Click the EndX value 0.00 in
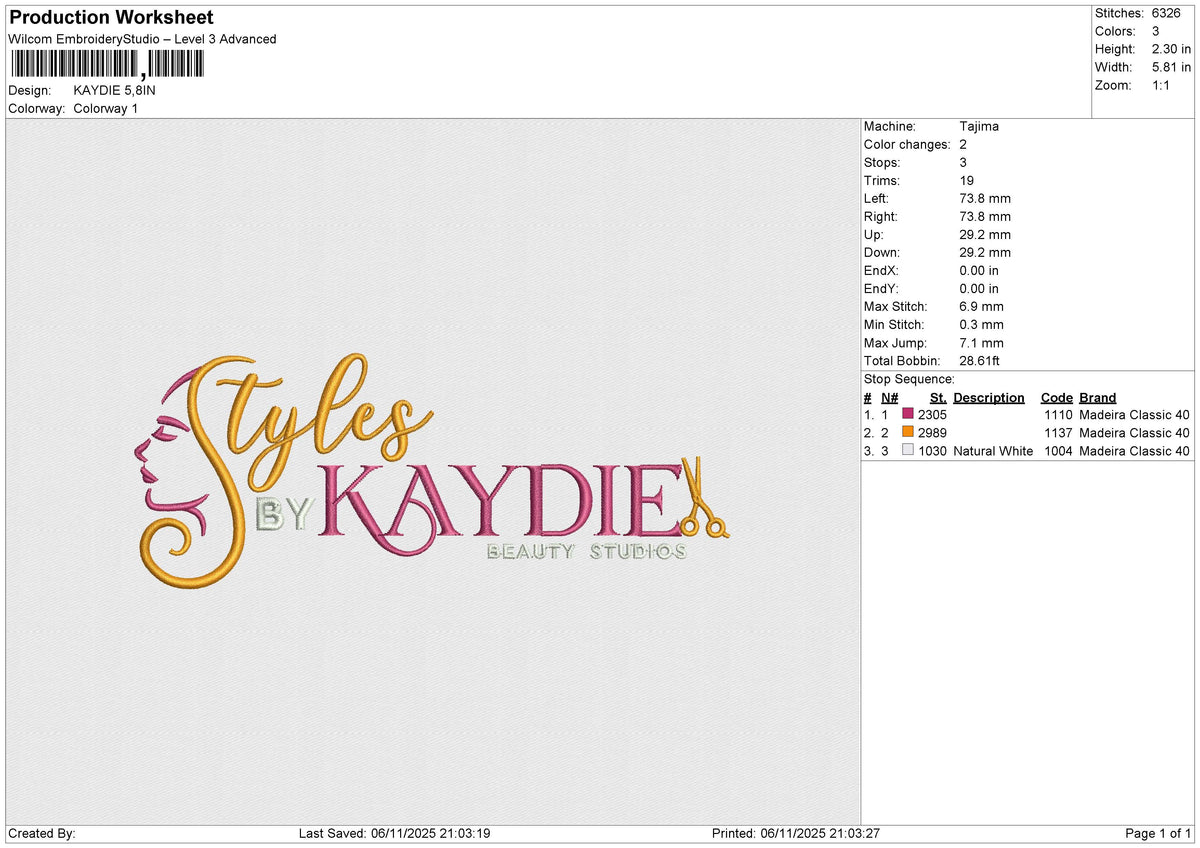 (x=979, y=270)
